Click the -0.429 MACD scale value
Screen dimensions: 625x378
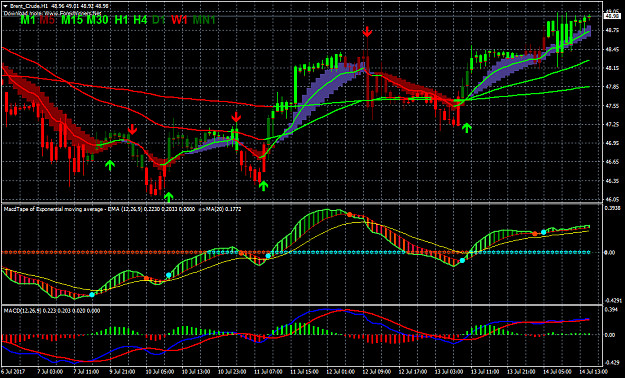click(611, 363)
